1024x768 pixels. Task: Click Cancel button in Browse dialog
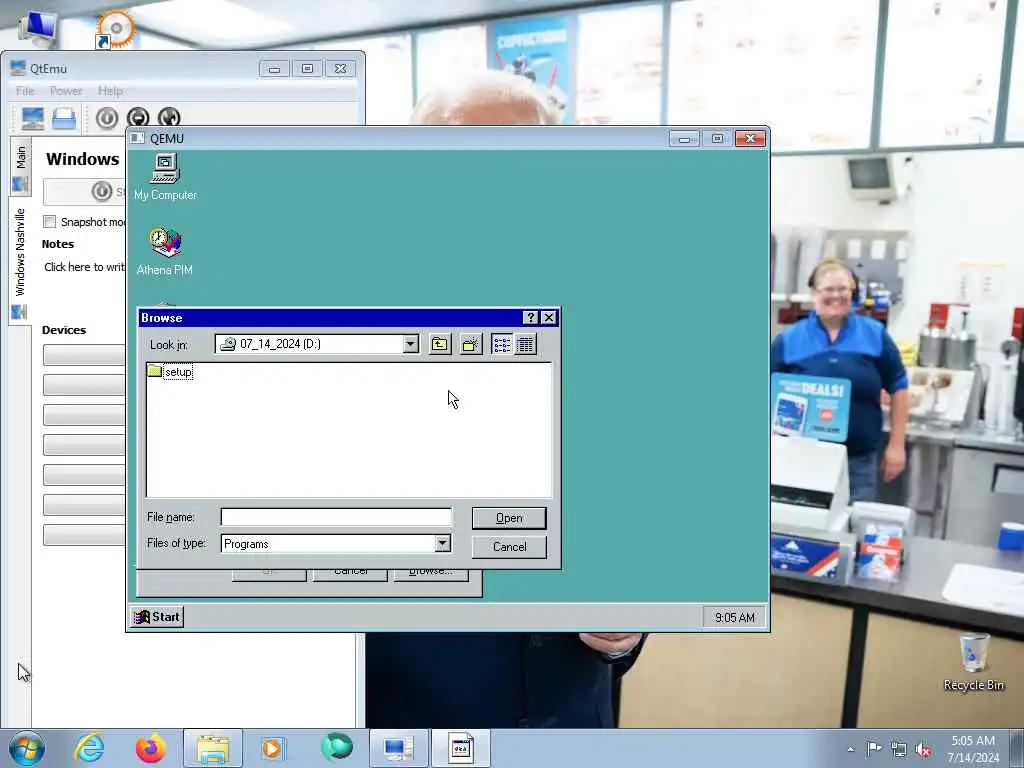(x=509, y=547)
